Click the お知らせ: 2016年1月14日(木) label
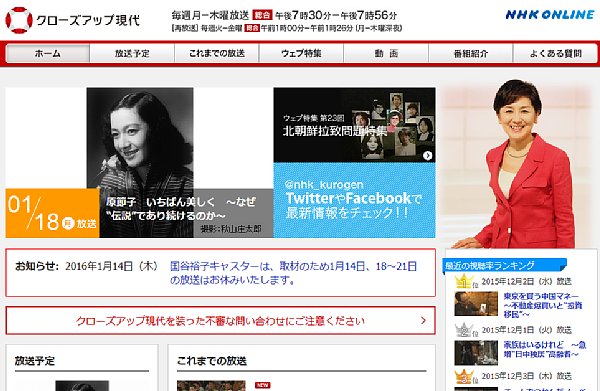The height and width of the screenshot is (391, 600). (86, 266)
